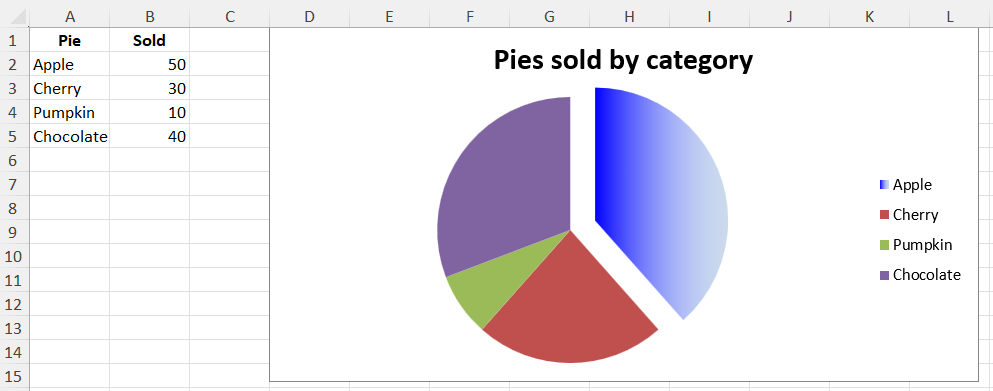The height and width of the screenshot is (391, 993).
Task: Click the cell containing 'Chocolate'
Action: pyautogui.click(x=70, y=136)
